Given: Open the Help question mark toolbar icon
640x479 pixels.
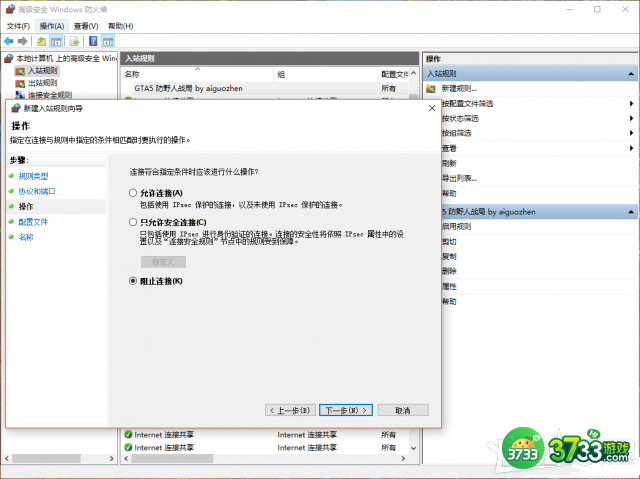Looking at the screenshot, I should coord(93,41).
